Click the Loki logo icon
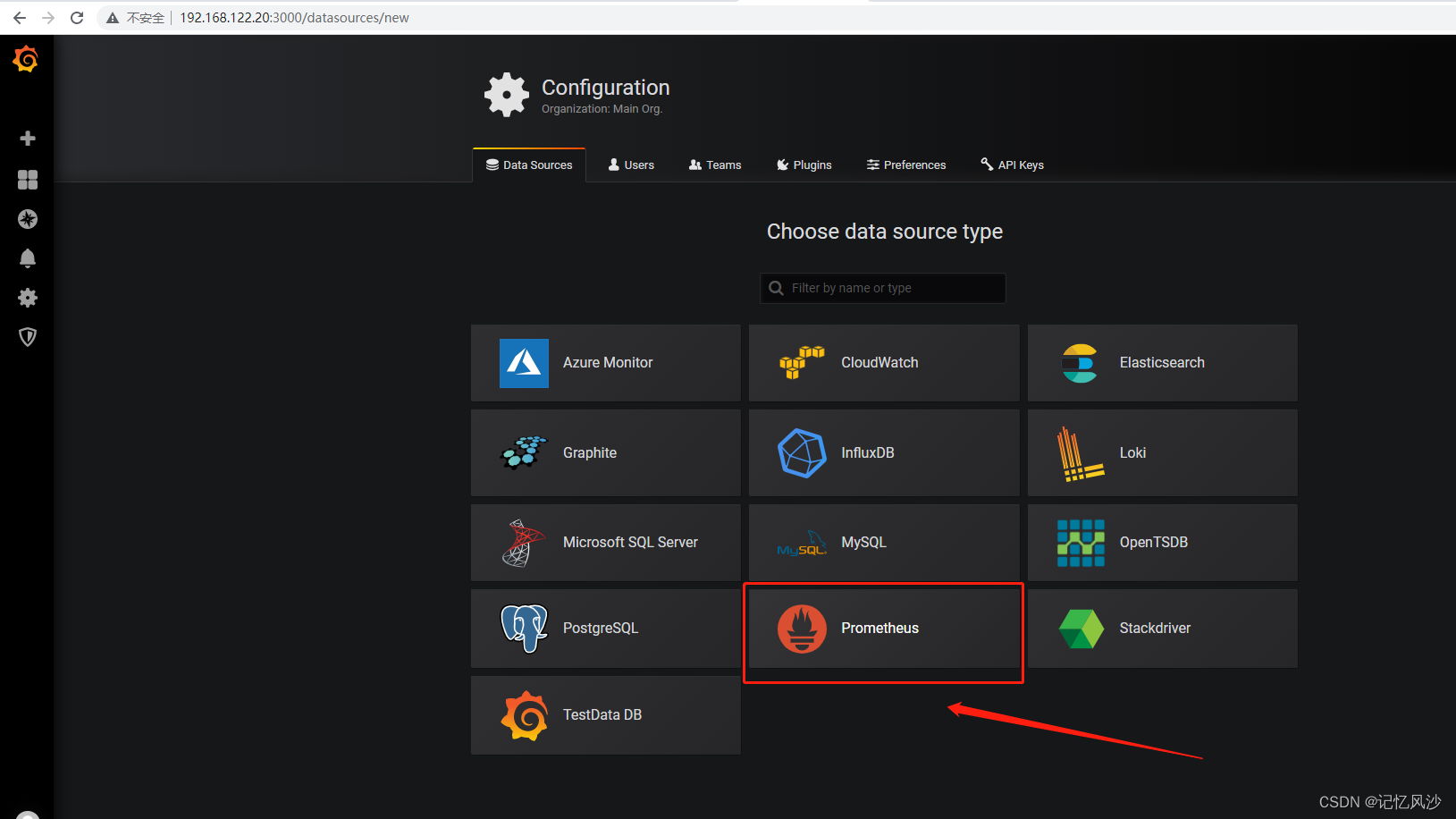This screenshot has width=1456, height=819. [x=1080, y=453]
